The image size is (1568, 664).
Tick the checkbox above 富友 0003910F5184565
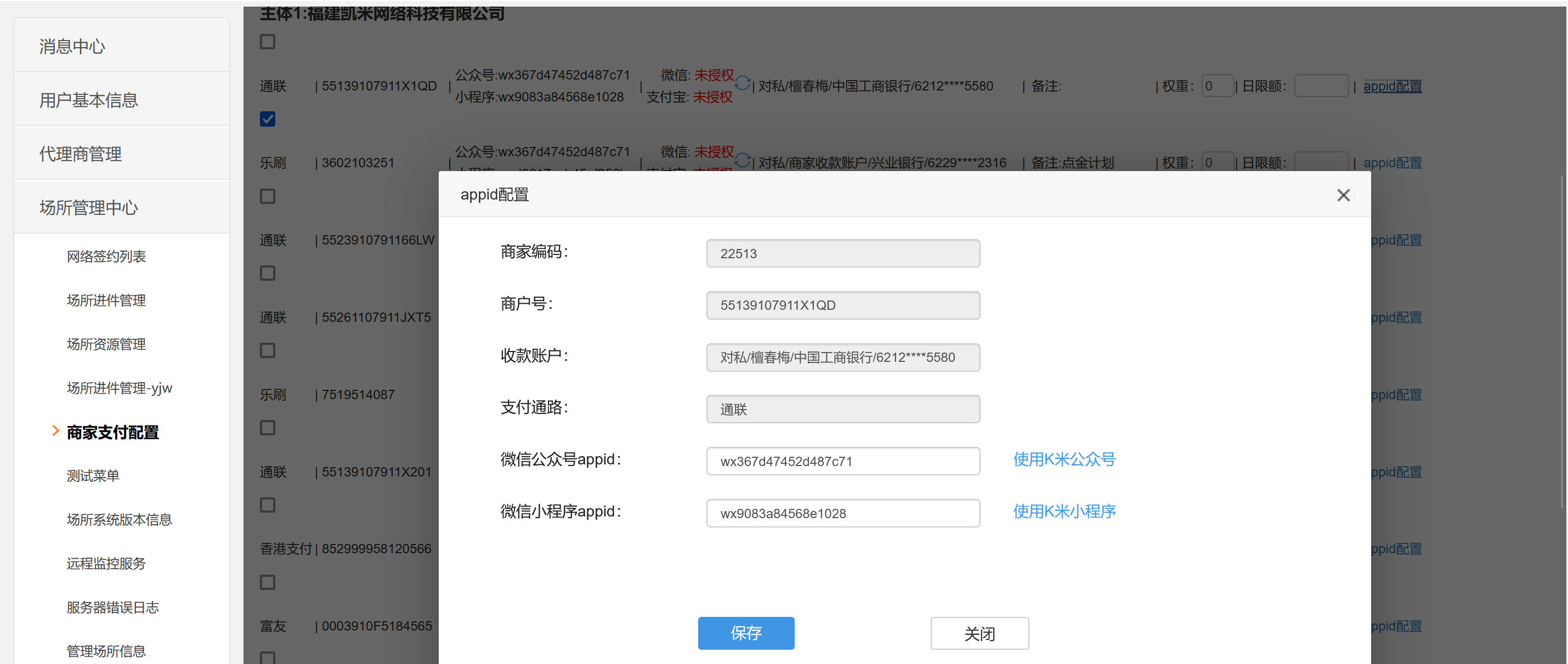[268, 582]
